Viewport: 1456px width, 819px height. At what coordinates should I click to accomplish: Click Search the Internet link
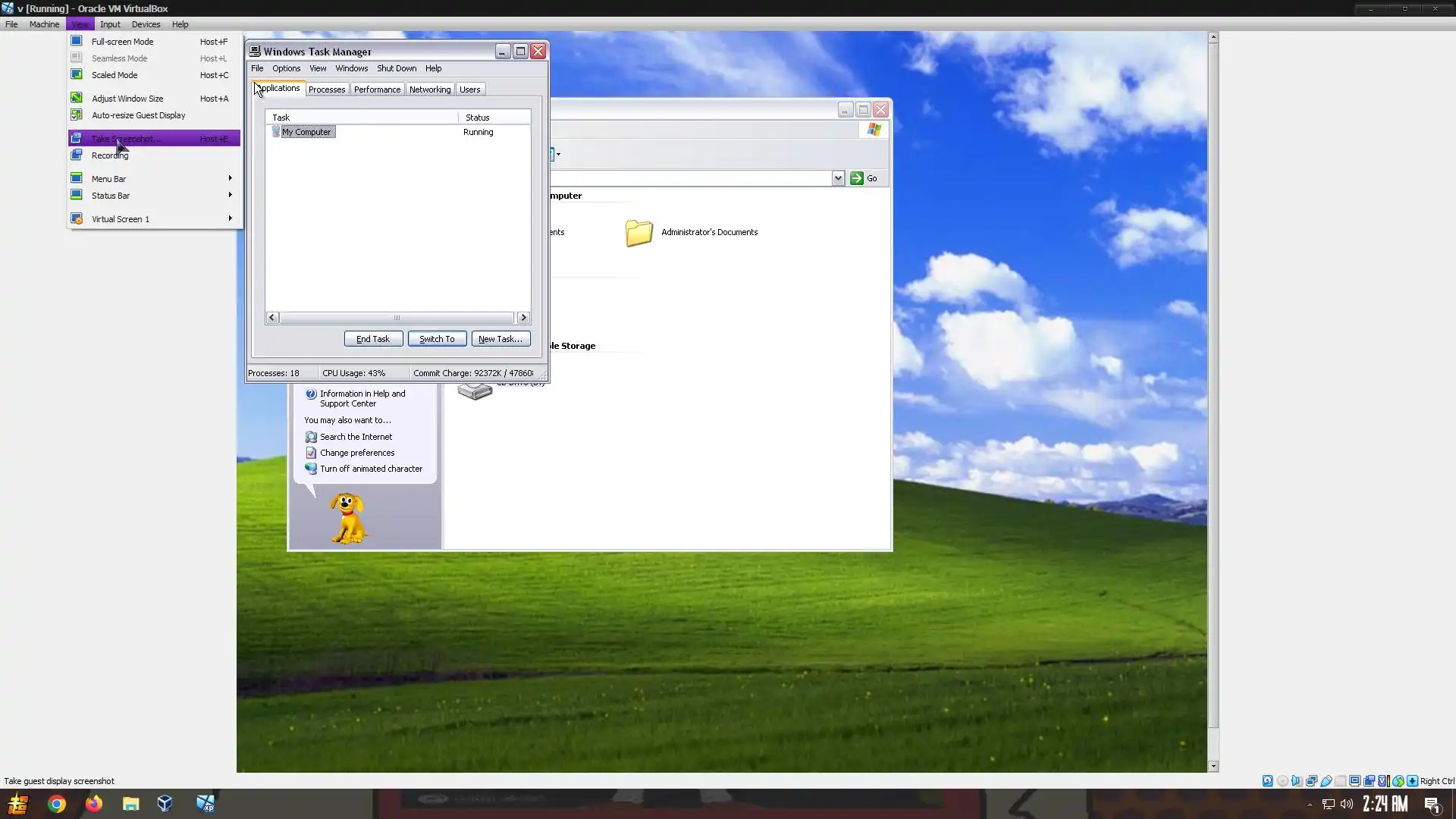click(356, 437)
